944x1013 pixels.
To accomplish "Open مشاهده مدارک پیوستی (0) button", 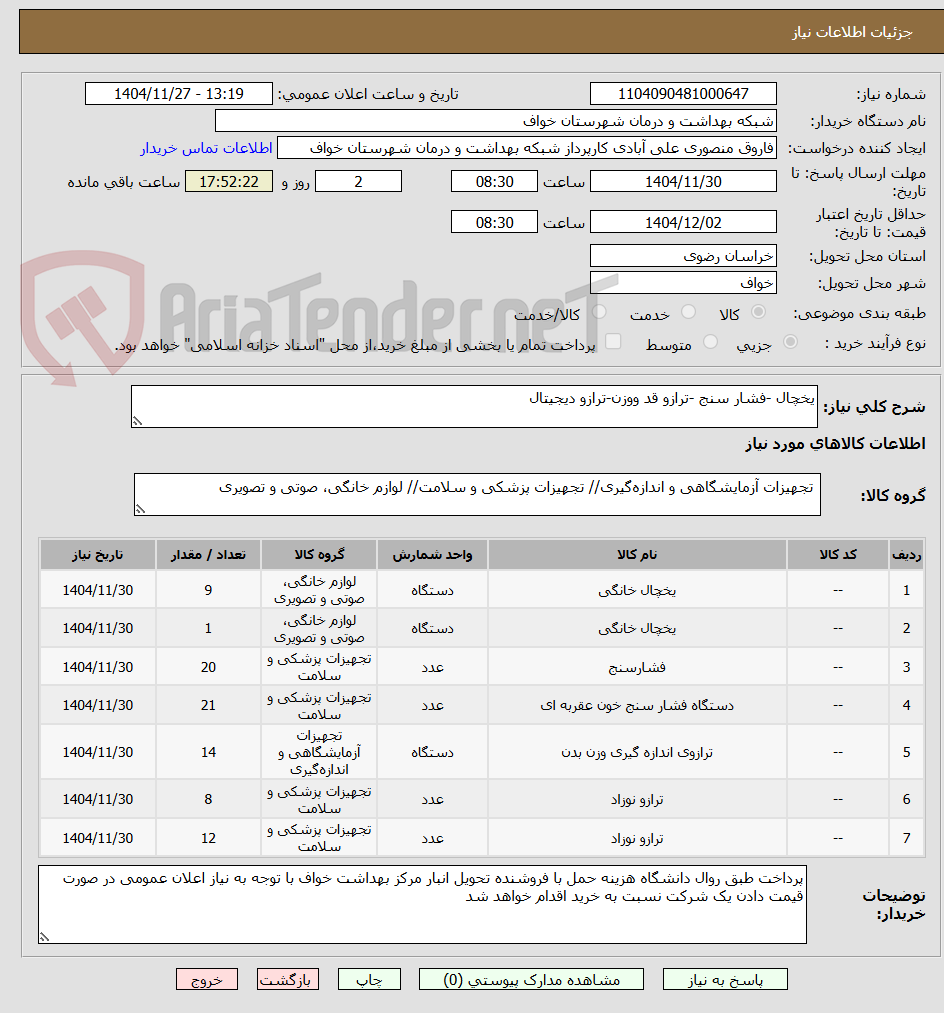I will pyautogui.click(x=531, y=979).
